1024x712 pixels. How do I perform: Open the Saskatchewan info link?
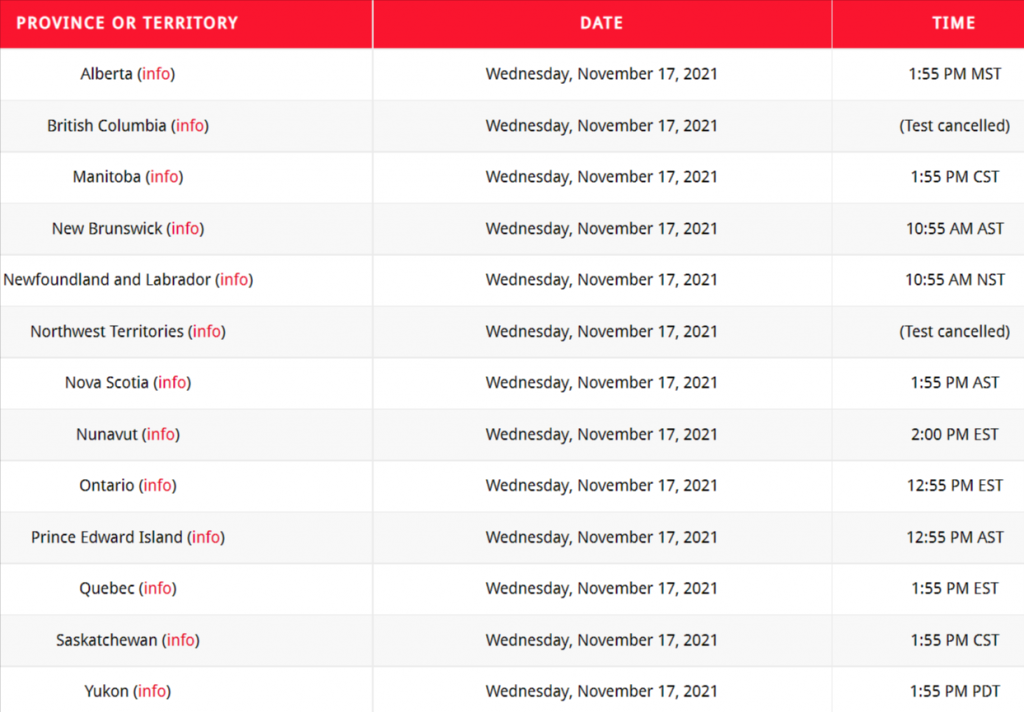181,640
